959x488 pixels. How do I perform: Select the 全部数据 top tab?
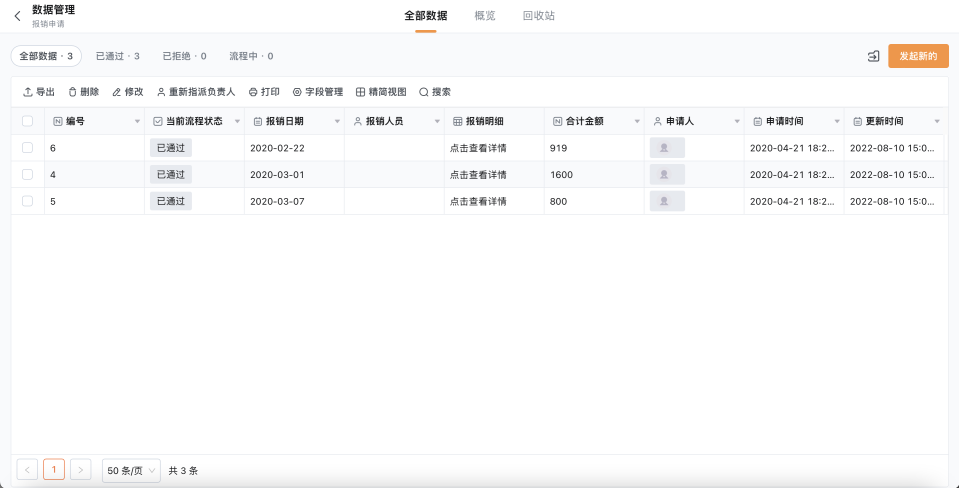(x=426, y=16)
